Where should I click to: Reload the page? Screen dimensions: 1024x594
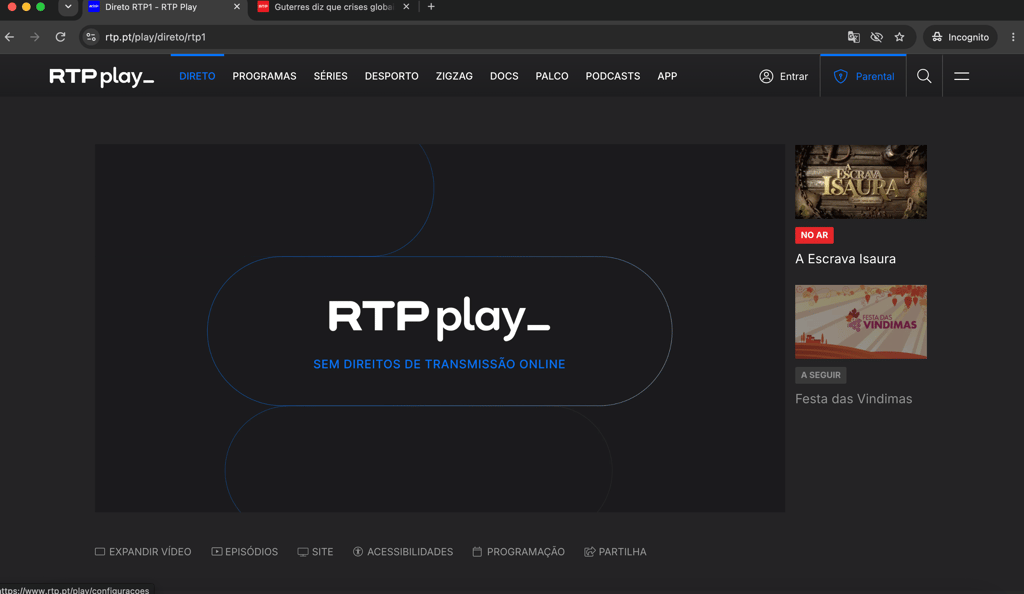click(x=60, y=37)
